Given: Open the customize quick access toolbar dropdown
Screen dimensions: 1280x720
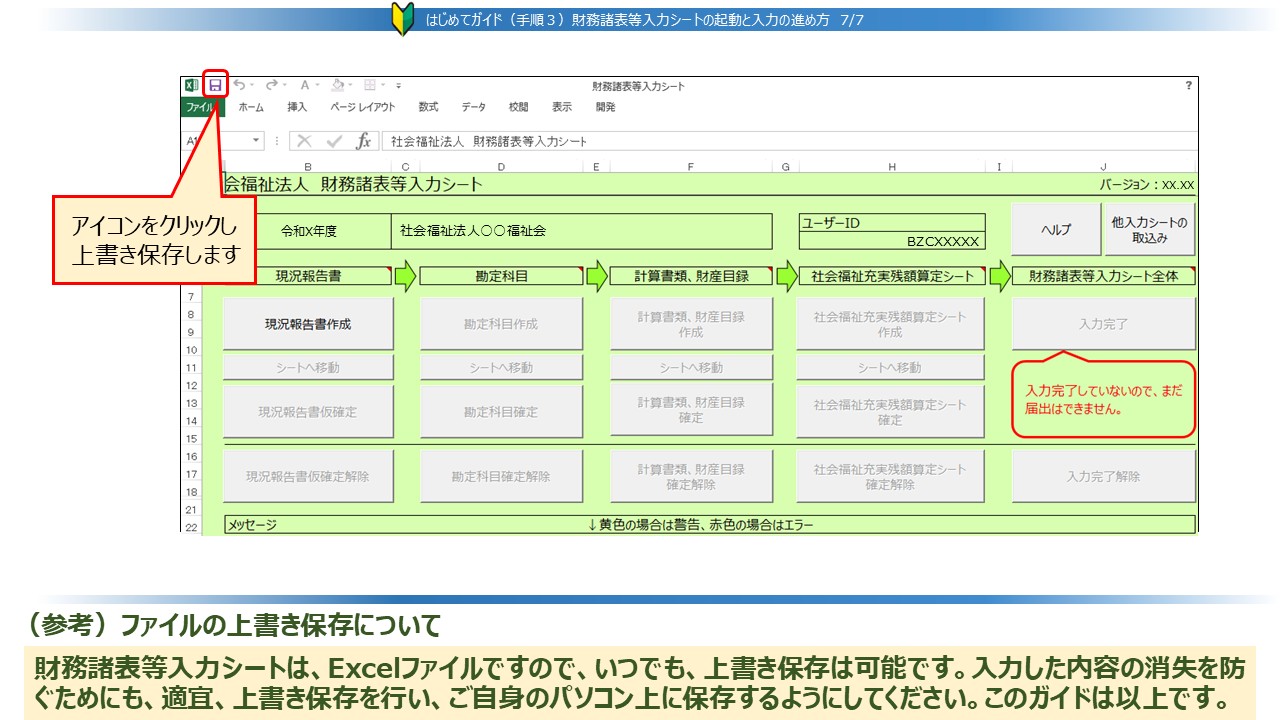Looking at the screenshot, I should [x=398, y=86].
